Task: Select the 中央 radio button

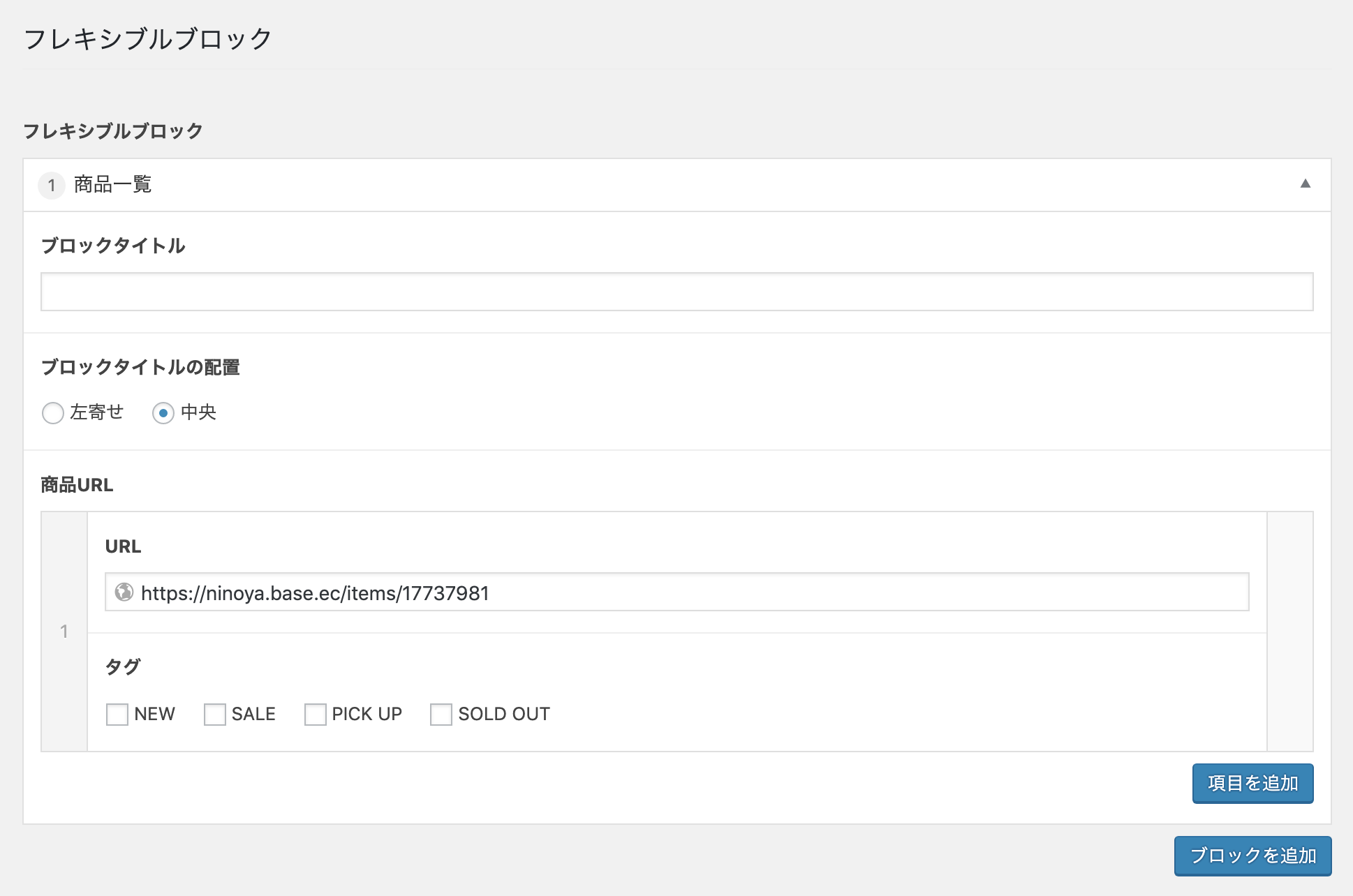Action: pos(163,413)
